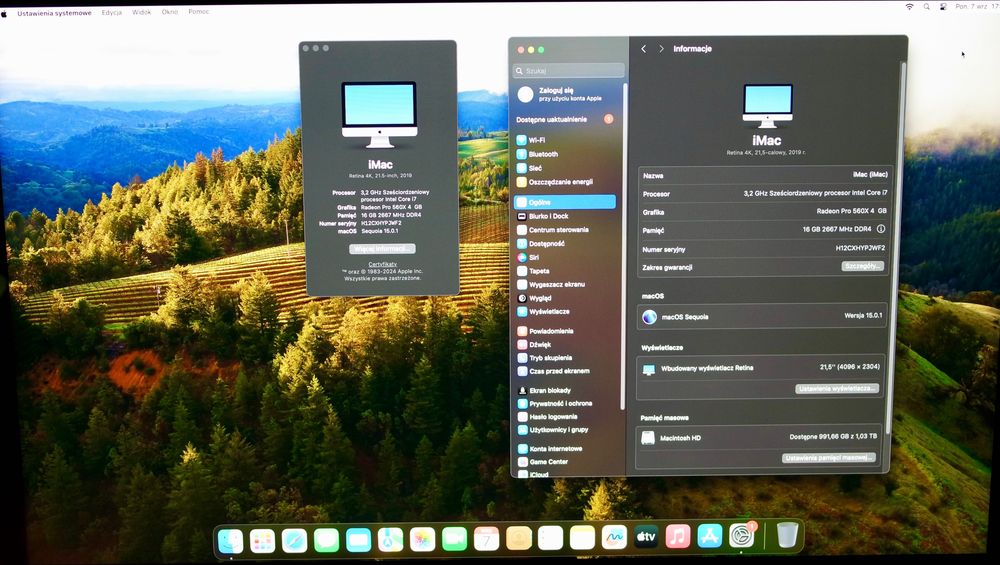Open the Edycja menu
1000x565 pixels.
[112, 12]
